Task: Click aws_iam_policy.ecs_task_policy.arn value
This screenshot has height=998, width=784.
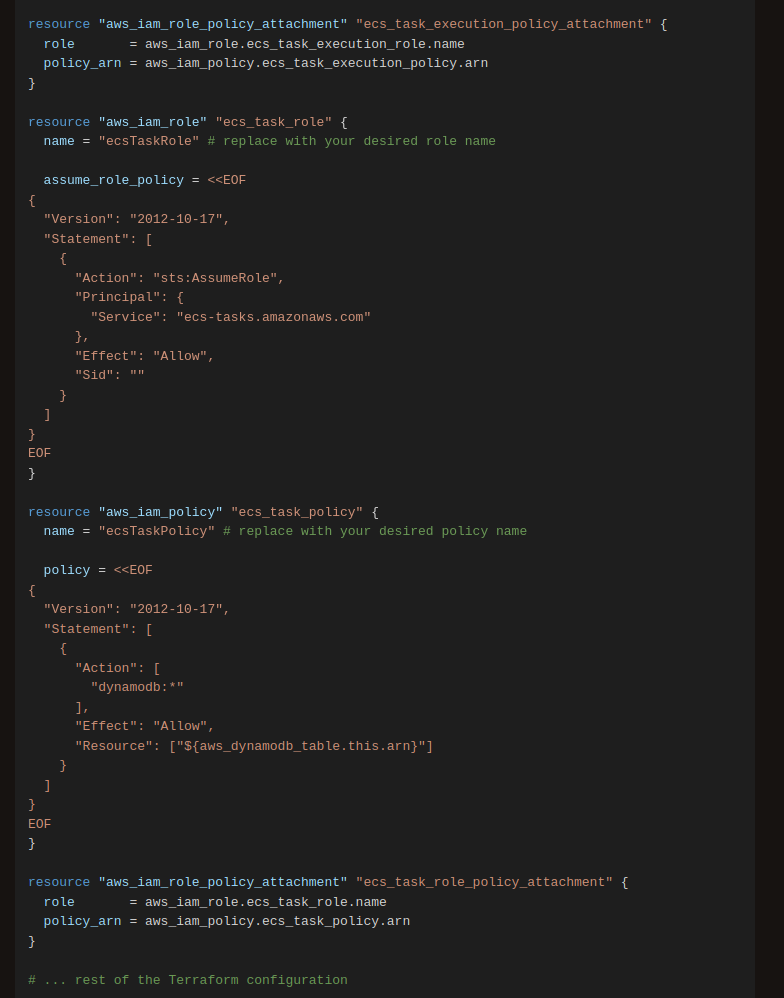Action: tap(277, 921)
